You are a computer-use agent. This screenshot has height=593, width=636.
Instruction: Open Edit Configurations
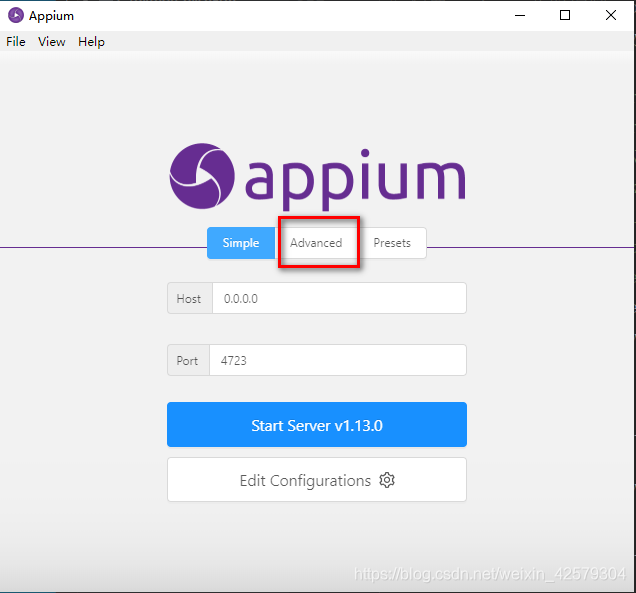point(317,480)
